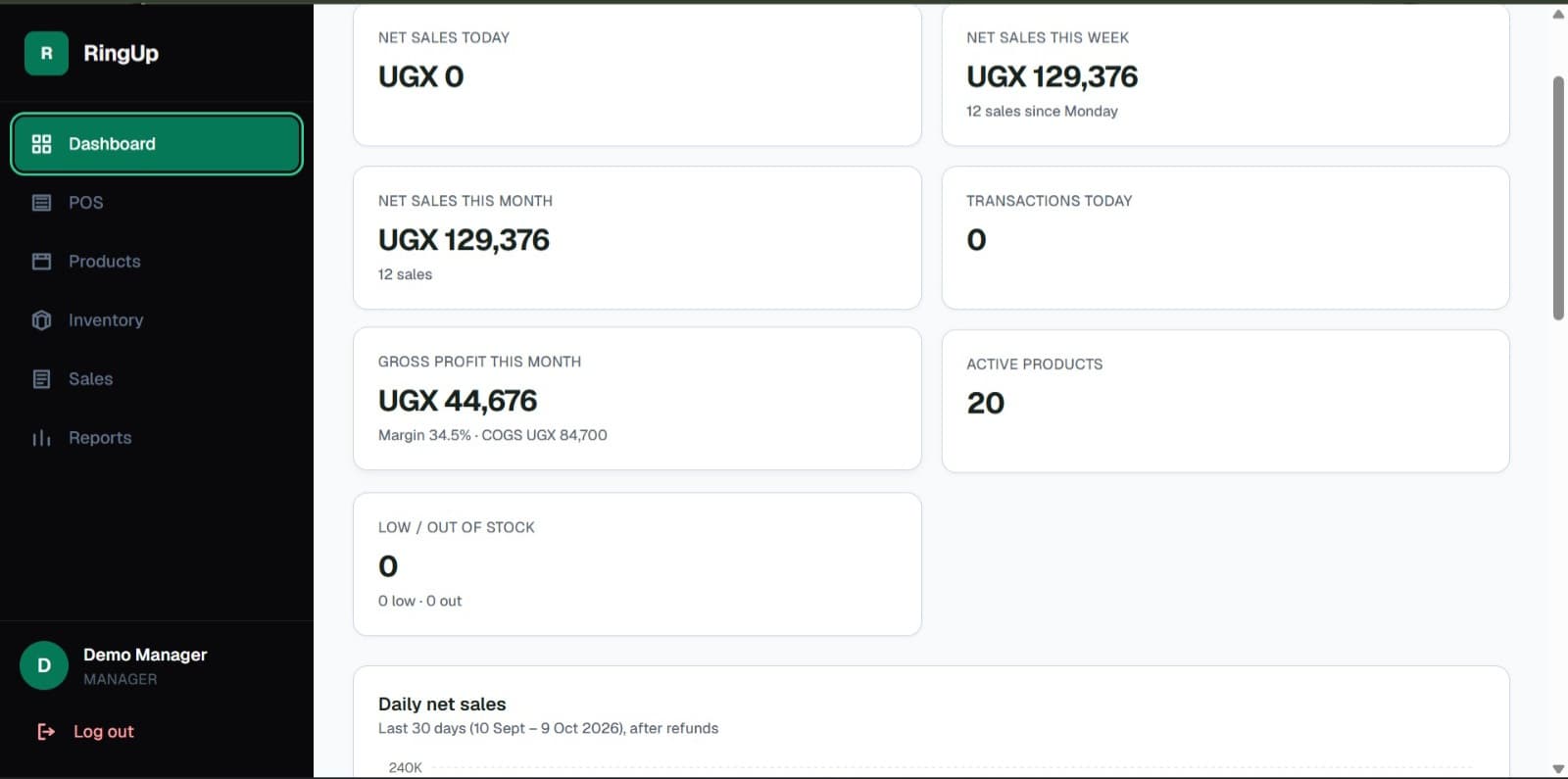Click the Products box icon
The height and width of the screenshot is (779, 1568).
pyautogui.click(x=41, y=262)
